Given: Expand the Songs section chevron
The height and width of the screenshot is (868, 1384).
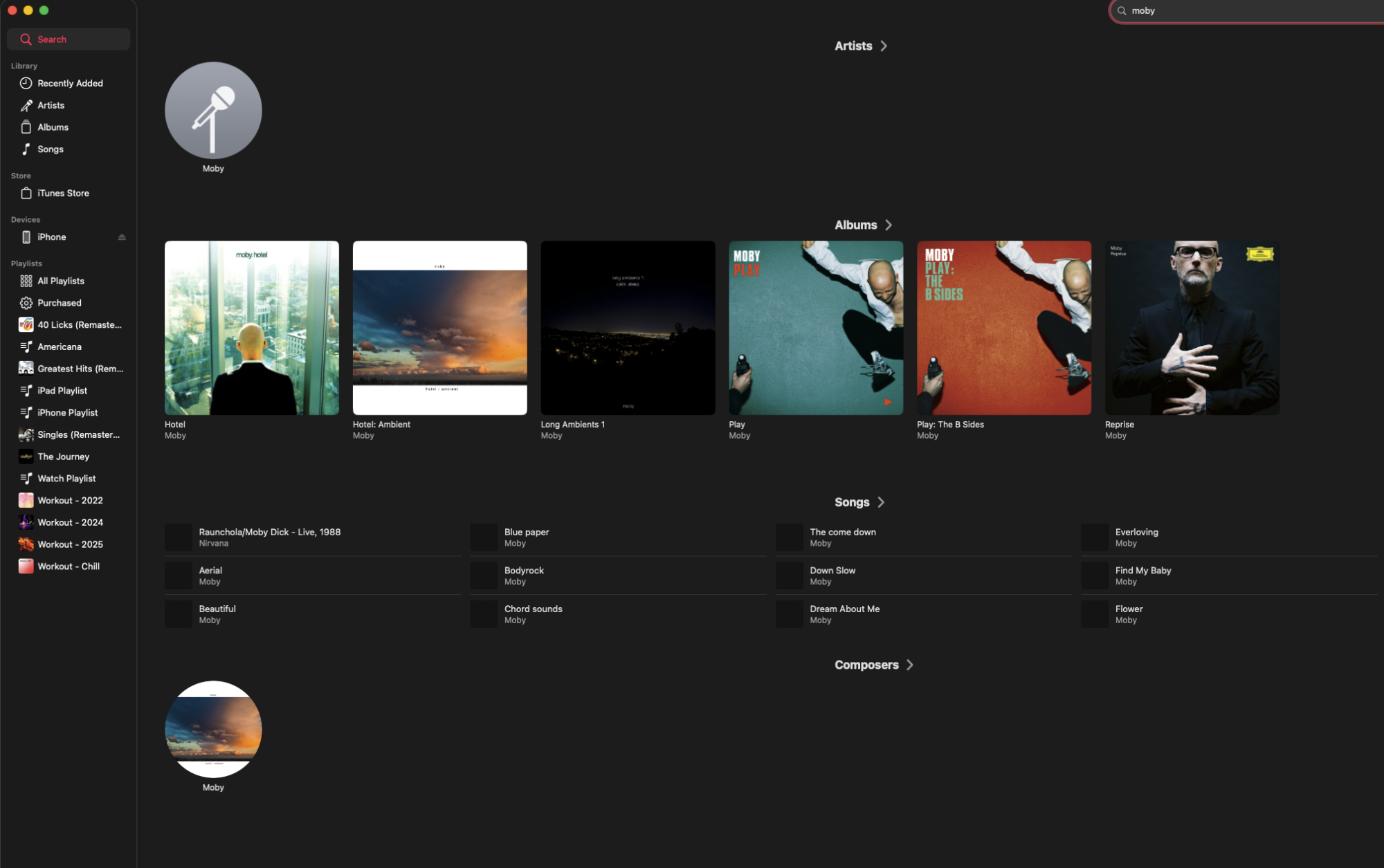Looking at the screenshot, I should pyautogui.click(x=881, y=503).
